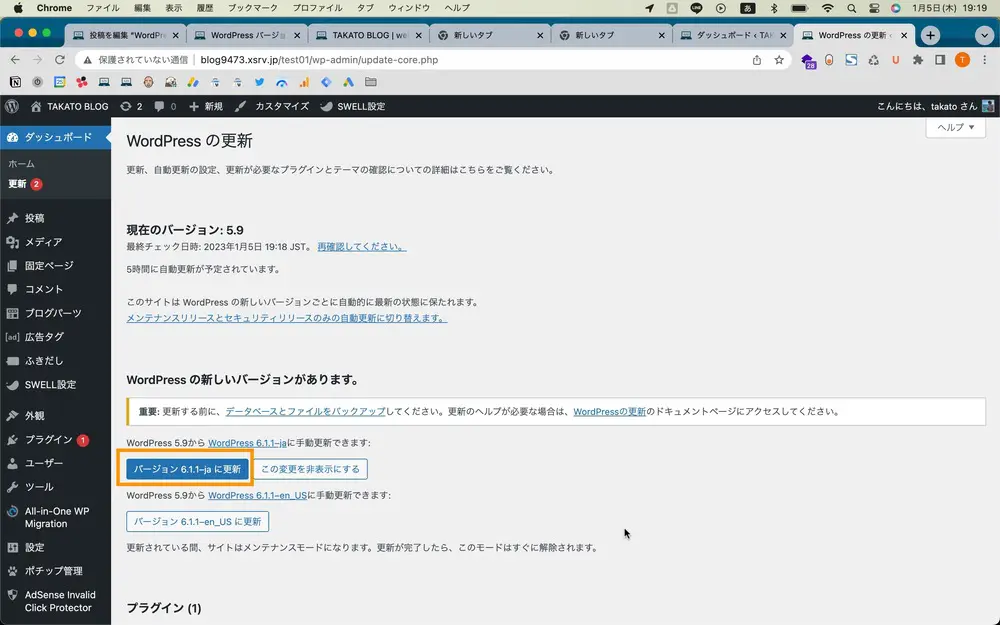
Task: Open 固定ページ in the sidebar
Action: 55,265
